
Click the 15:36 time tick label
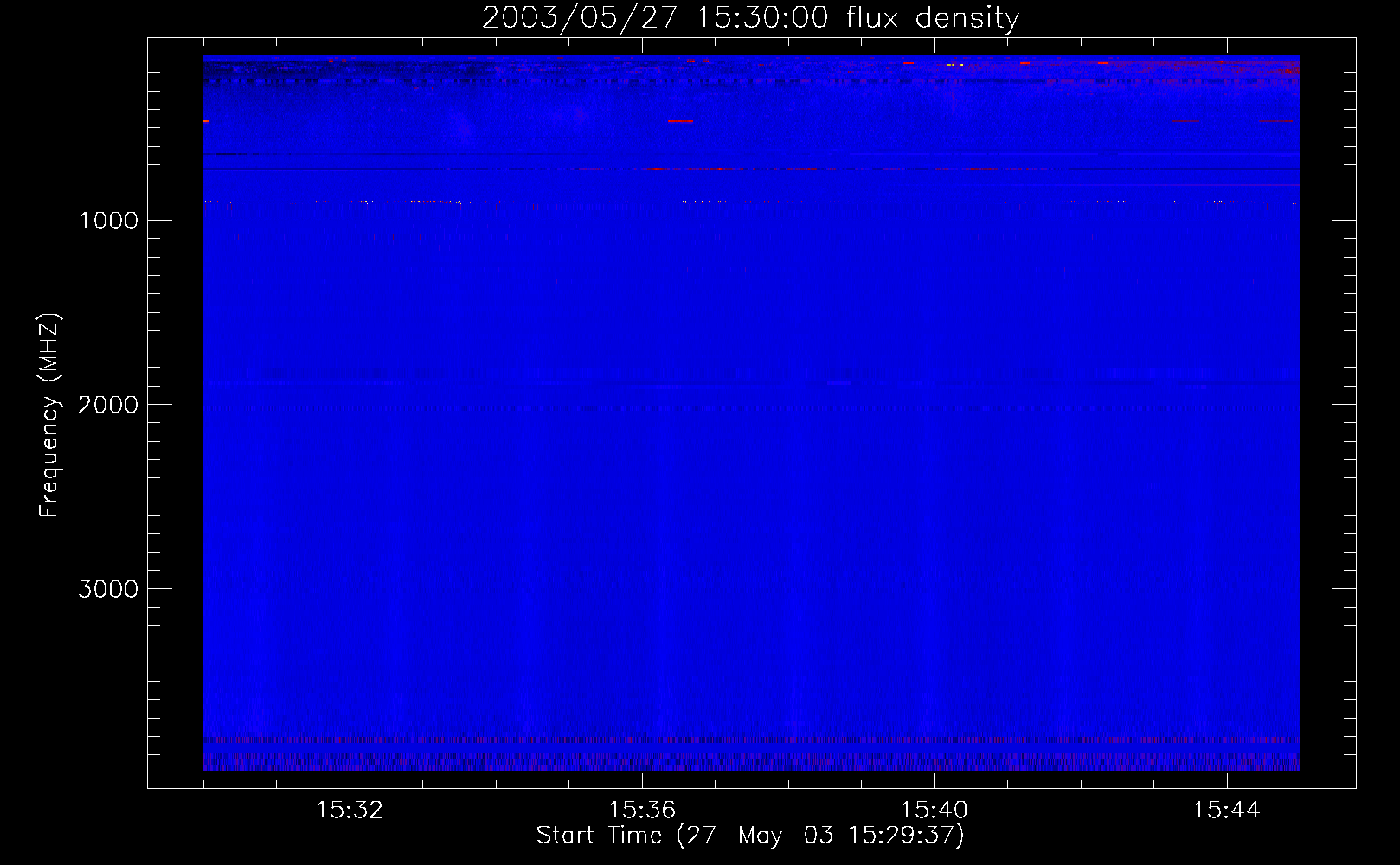642,811
